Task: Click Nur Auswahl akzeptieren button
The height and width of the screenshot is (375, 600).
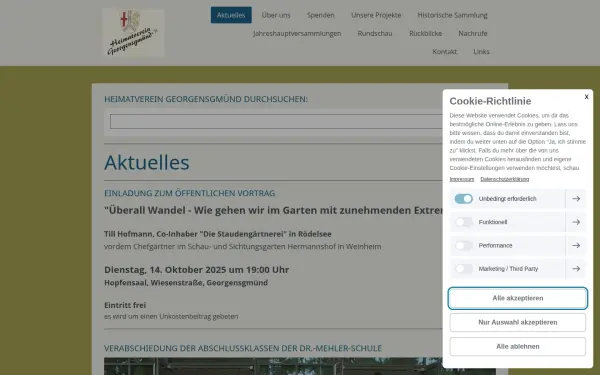Action: (x=518, y=322)
